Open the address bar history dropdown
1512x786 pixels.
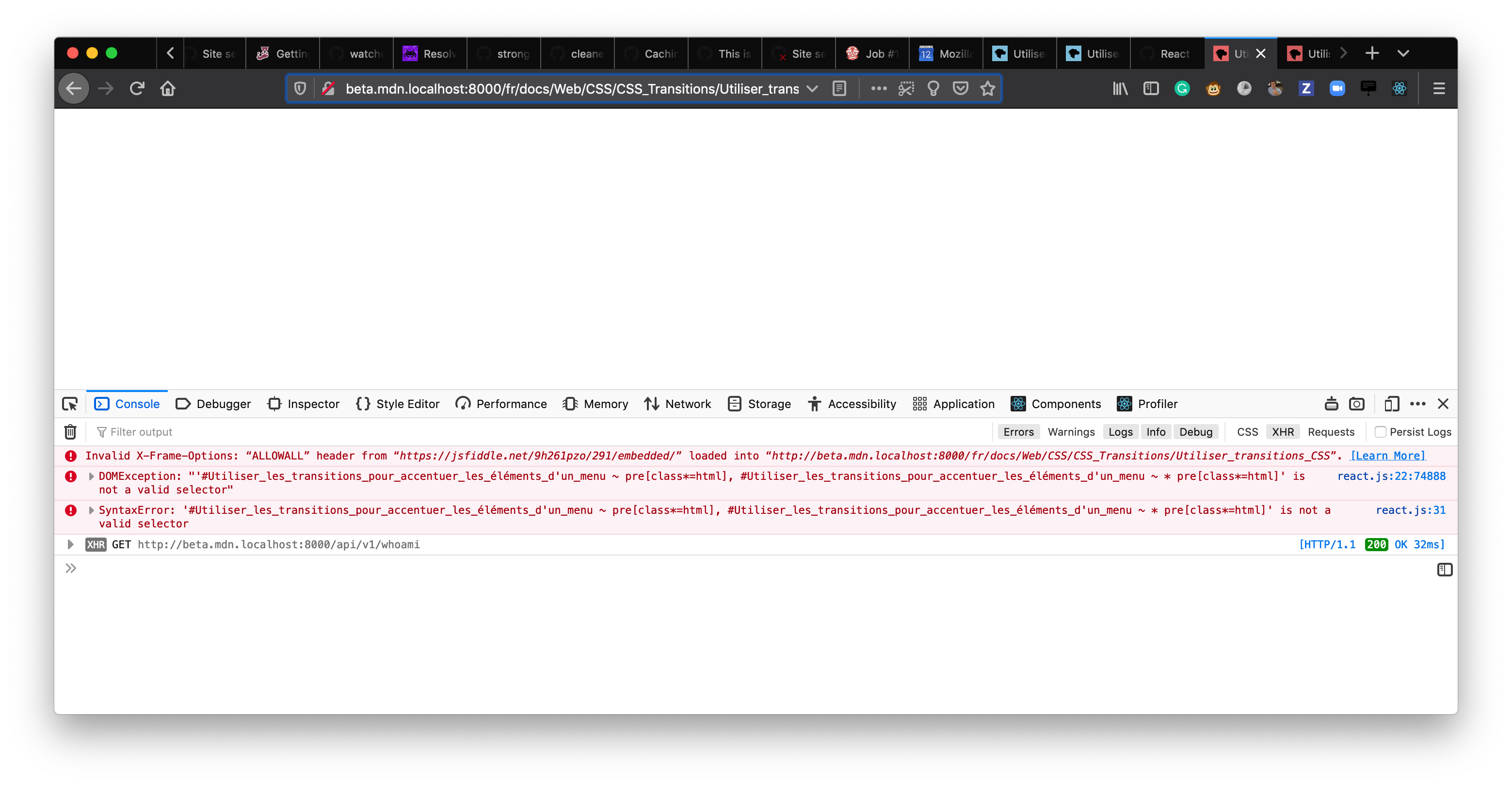812,89
